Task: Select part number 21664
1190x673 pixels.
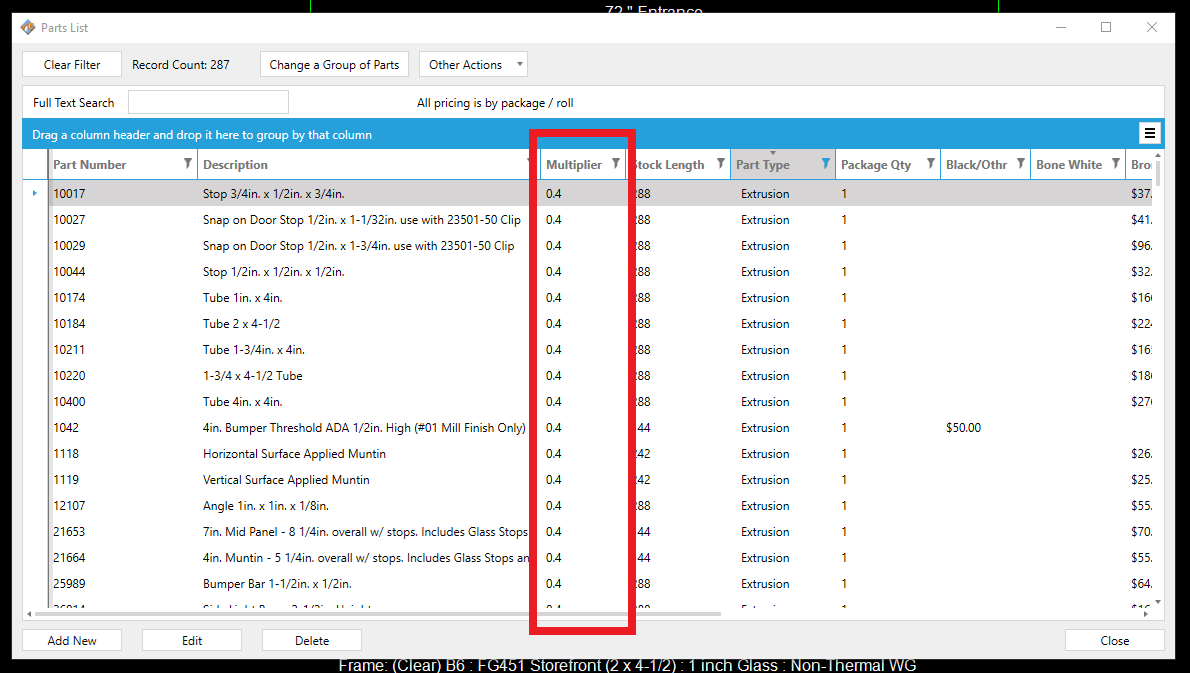Action: pyautogui.click(x=69, y=558)
